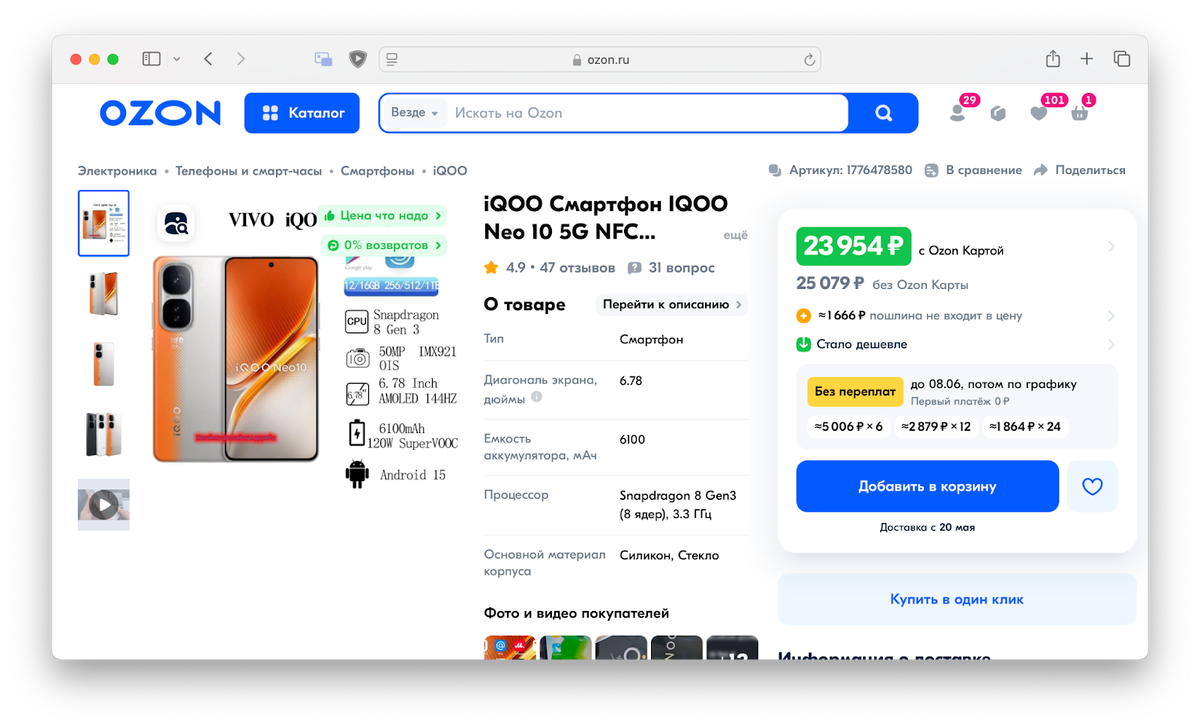Screen dimensions: 1200x728
Task: Click the Артикул: 1776478580 text
Action: pos(851,171)
